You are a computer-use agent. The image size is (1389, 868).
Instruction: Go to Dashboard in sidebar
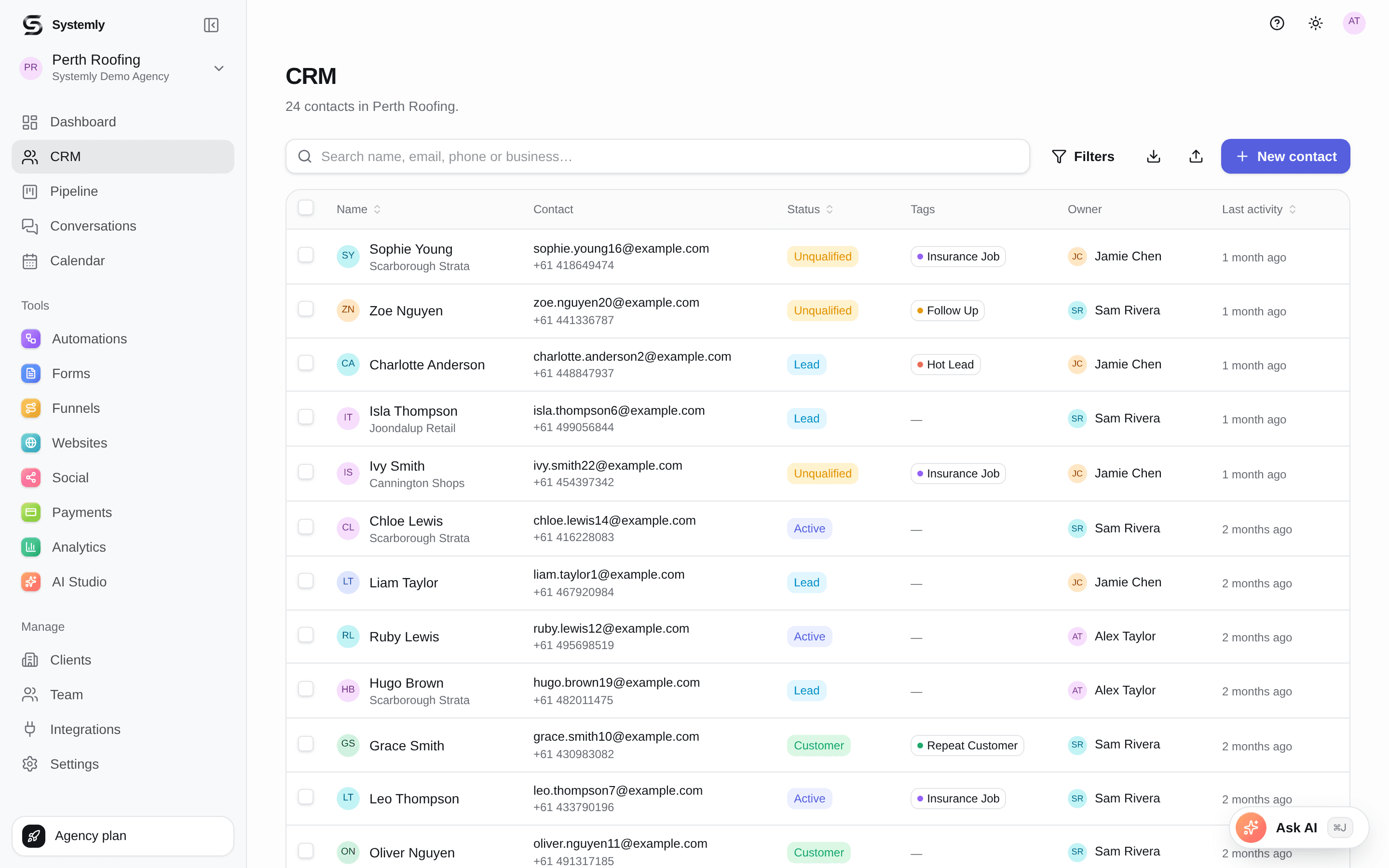123,122
